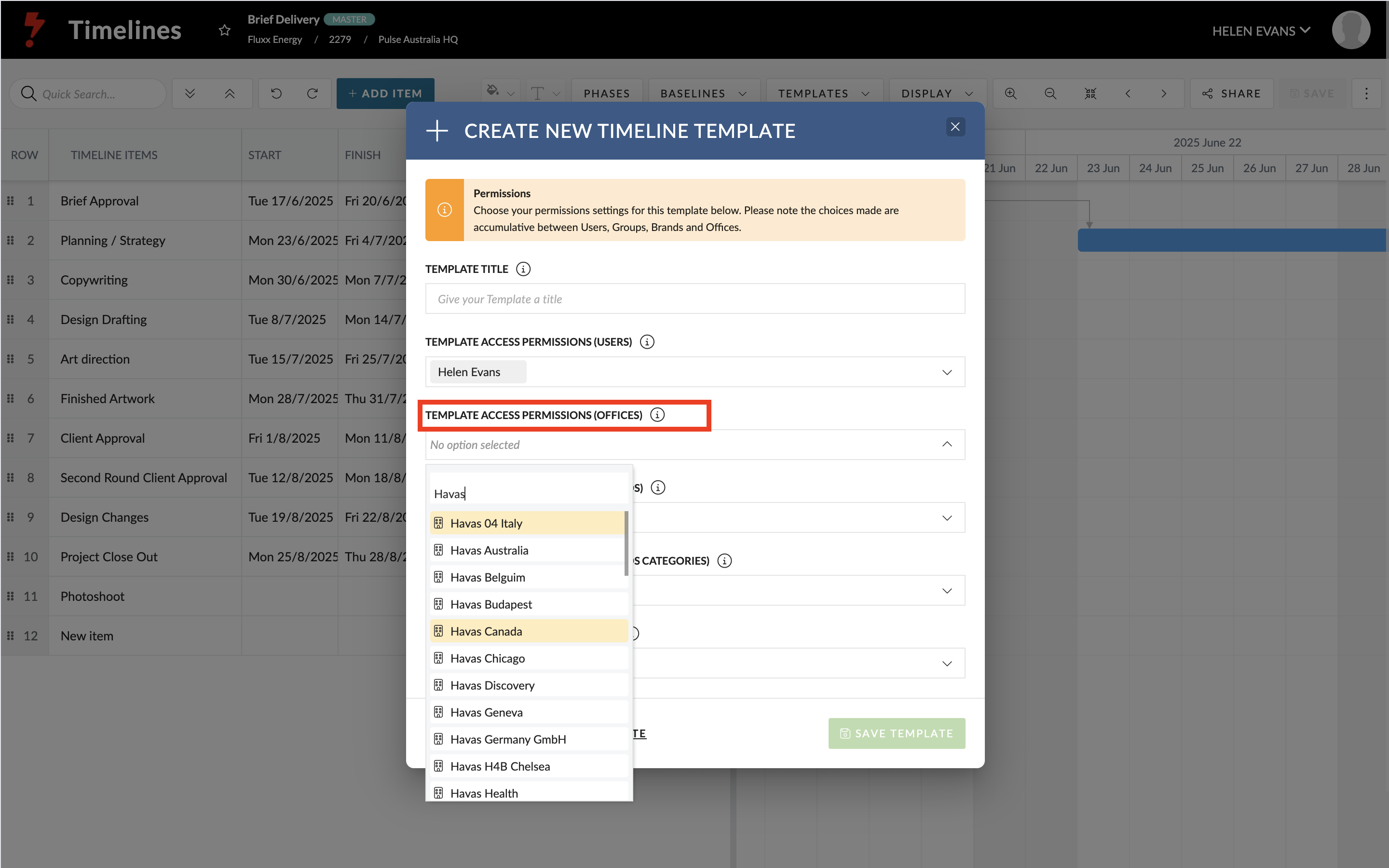The image size is (1389, 868).
Task: Click the Fluxx Energy breadcrumb link
Action: [x=274, y=39]
